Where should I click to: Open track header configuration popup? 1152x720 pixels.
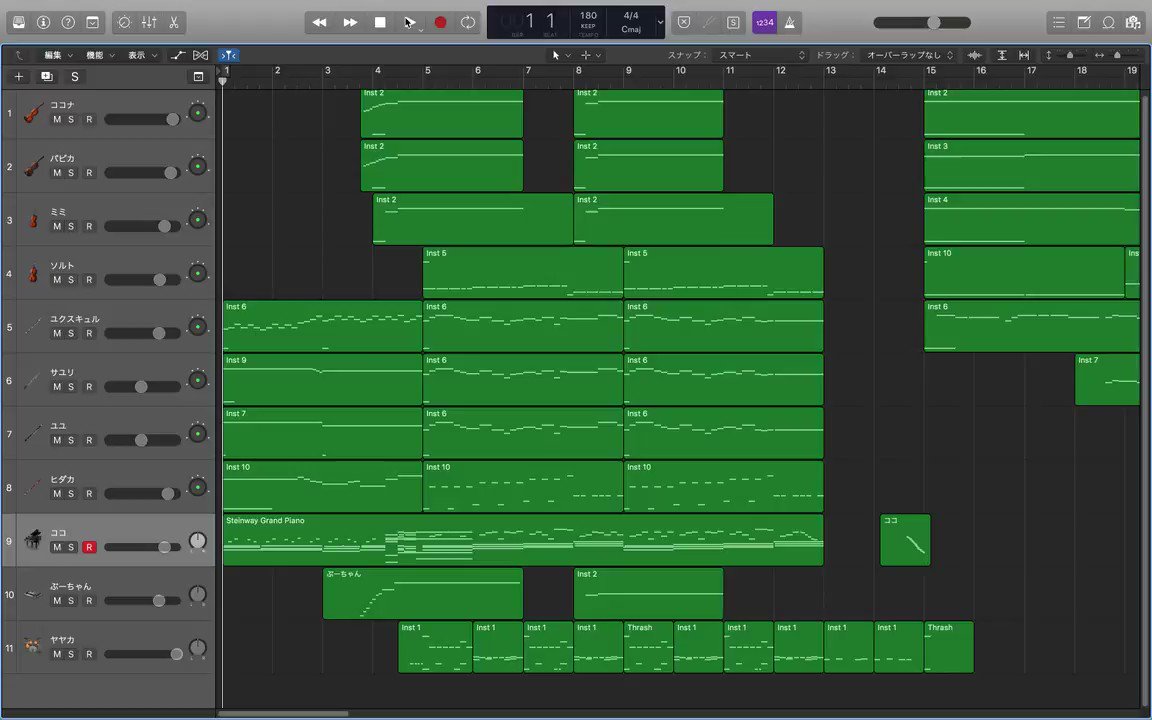click(x=198, y=76)
